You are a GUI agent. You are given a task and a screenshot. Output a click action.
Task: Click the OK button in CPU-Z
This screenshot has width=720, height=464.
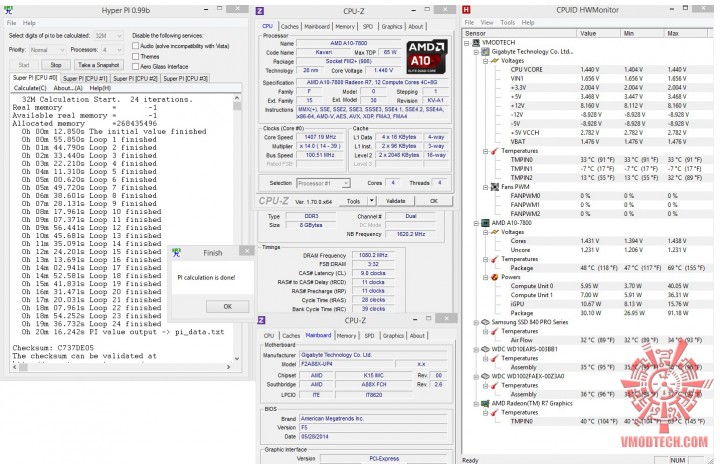(x=434, y=201)
